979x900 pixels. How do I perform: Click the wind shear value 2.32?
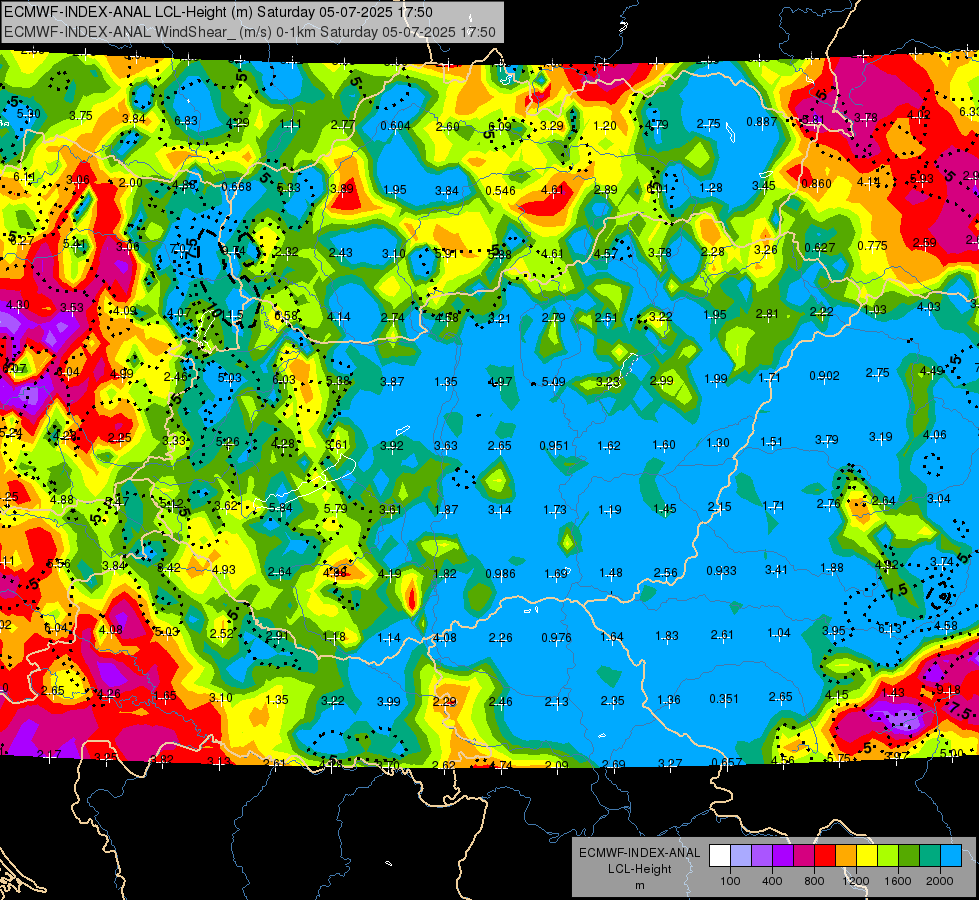285,252
